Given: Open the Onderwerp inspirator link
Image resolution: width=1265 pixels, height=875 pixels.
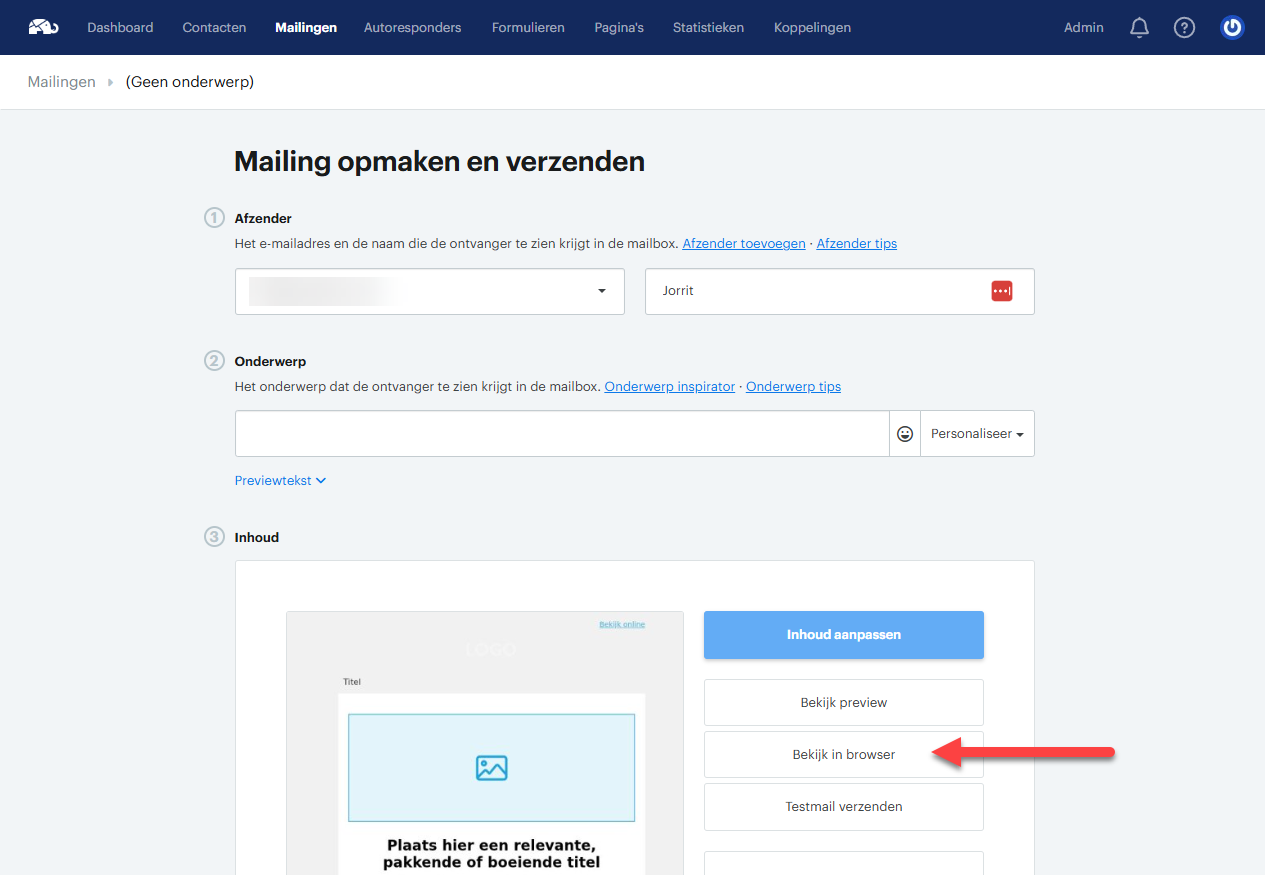Looking at the screenshot, I should tap(670, 387).
